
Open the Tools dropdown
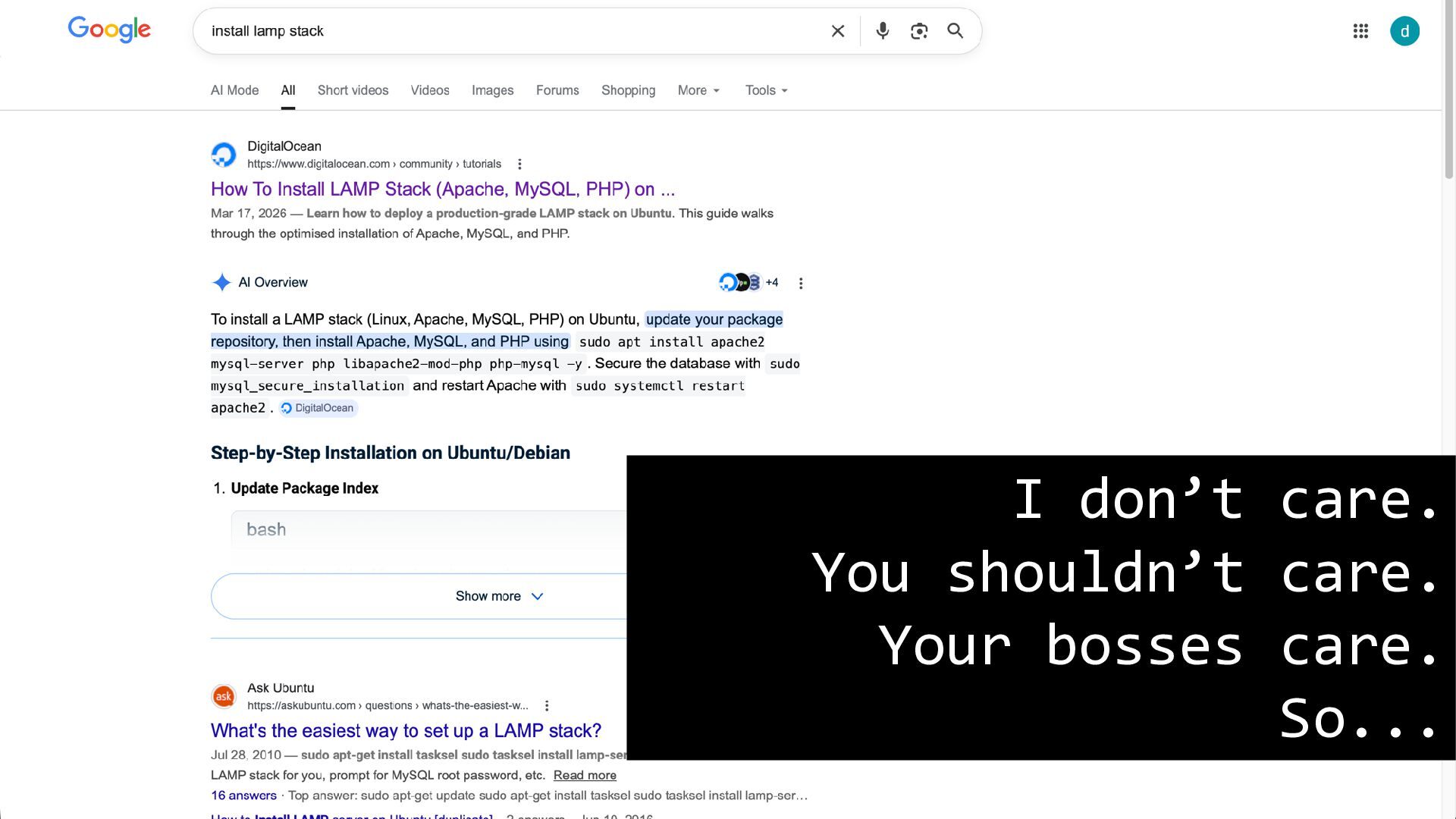coord(766,90)
